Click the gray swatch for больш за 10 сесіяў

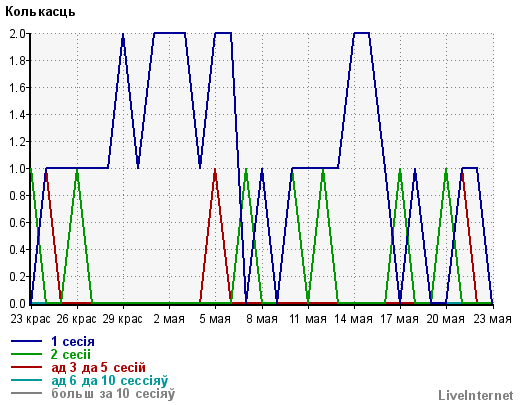click(26, 393)
